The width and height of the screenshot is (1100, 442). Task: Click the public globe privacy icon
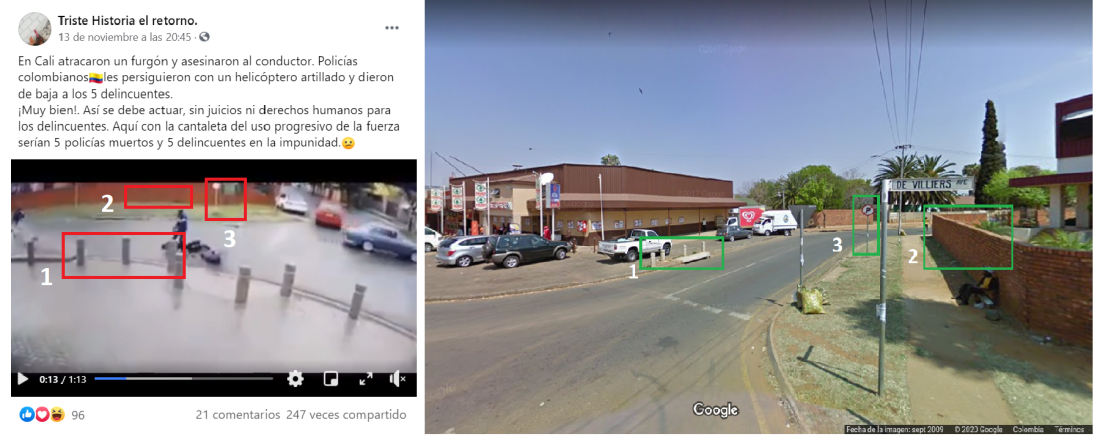204,37
